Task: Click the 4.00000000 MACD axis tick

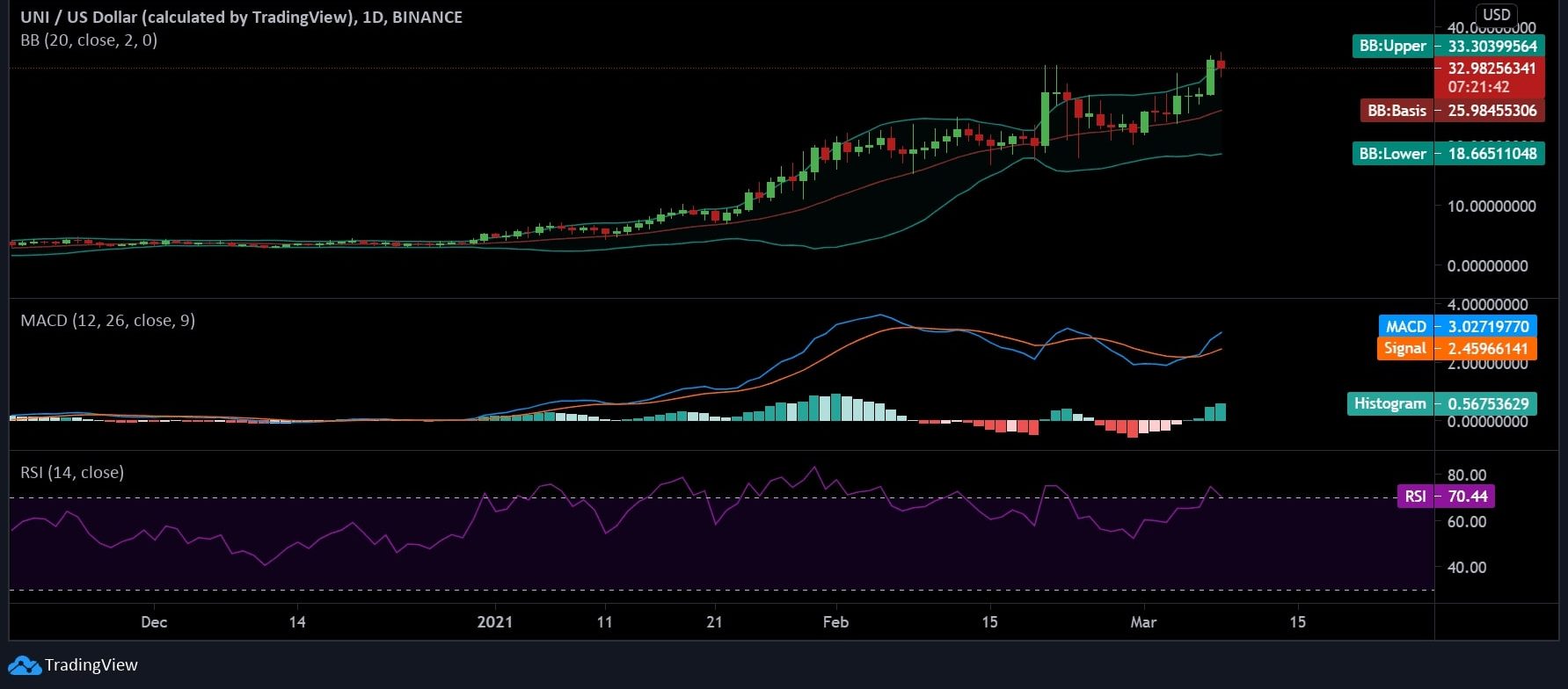Action: (1487, 305)
